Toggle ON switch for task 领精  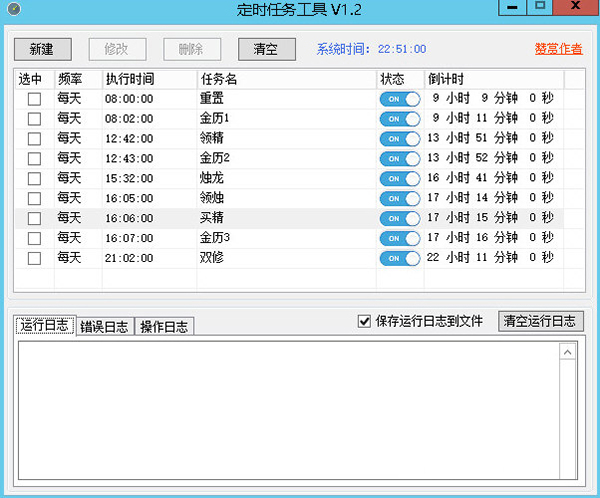[x=400, y=139]
